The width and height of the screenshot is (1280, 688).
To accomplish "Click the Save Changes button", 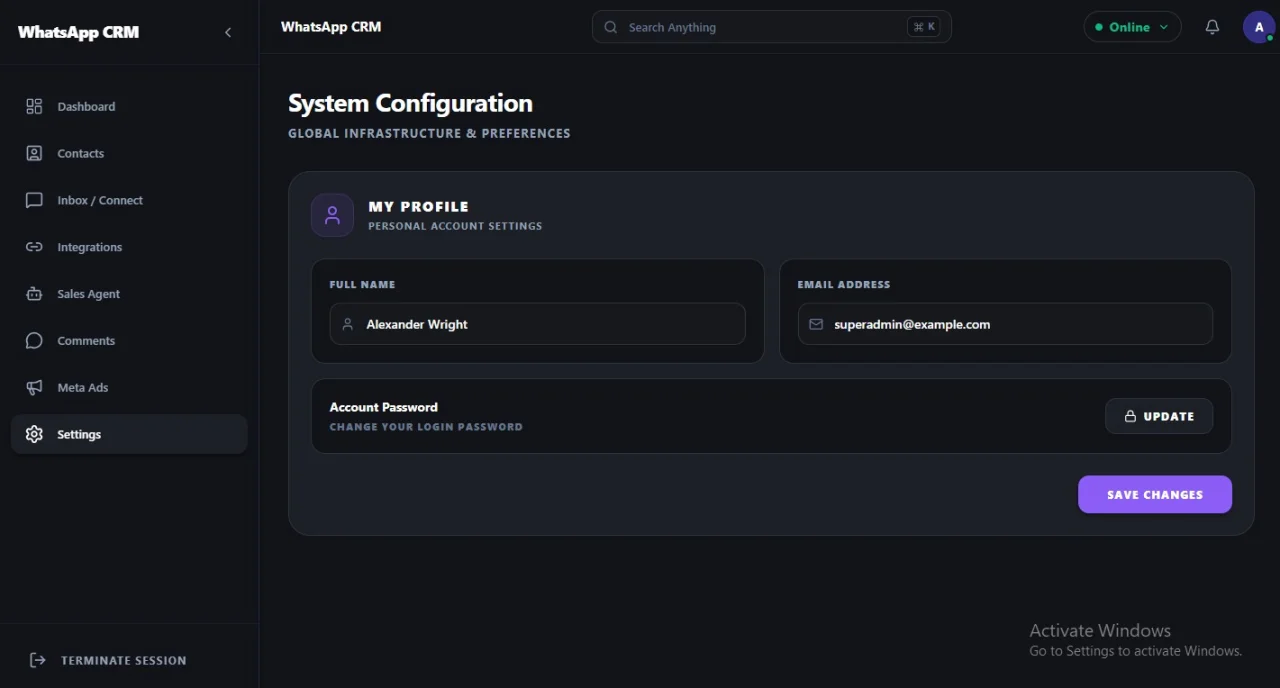I will (x=1155, y=494).
